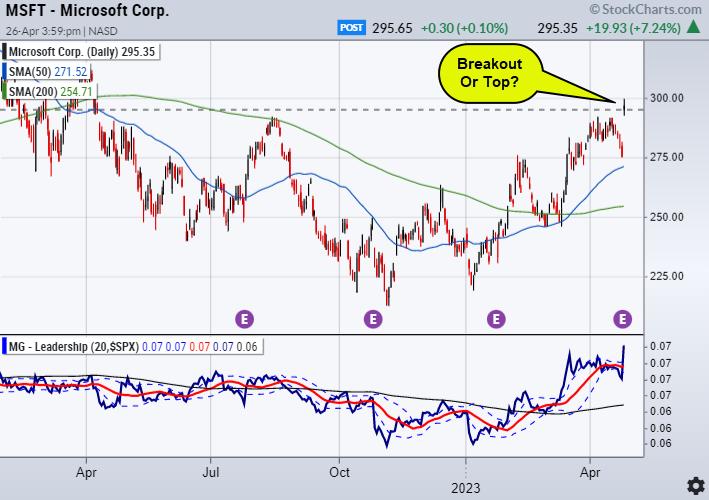Click the earnings marker near Oct
The height and width of the screenshot is (500, 709).
click(372, 319)
